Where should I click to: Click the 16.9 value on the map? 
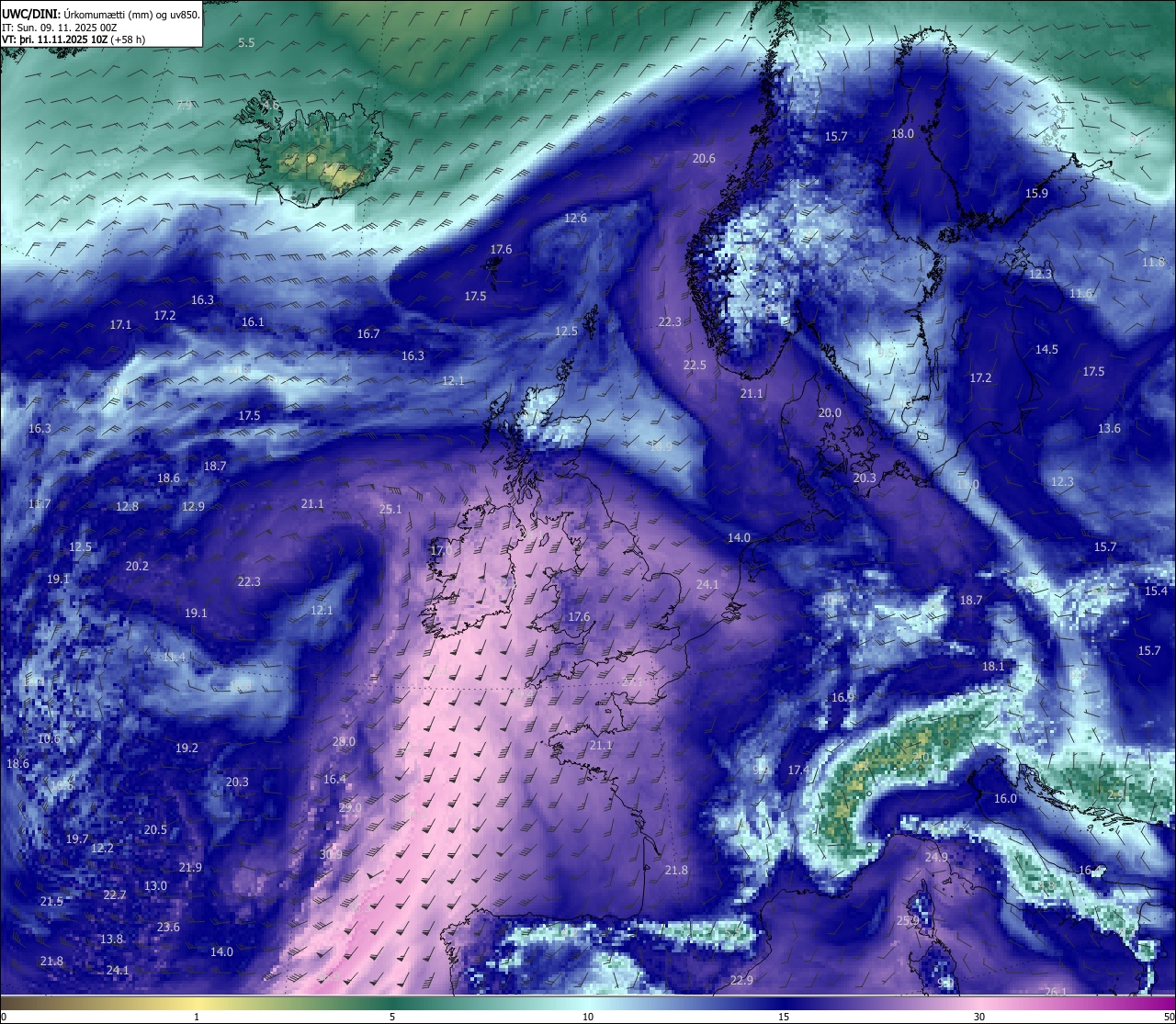pyautogui.click(x=842, y=698)
